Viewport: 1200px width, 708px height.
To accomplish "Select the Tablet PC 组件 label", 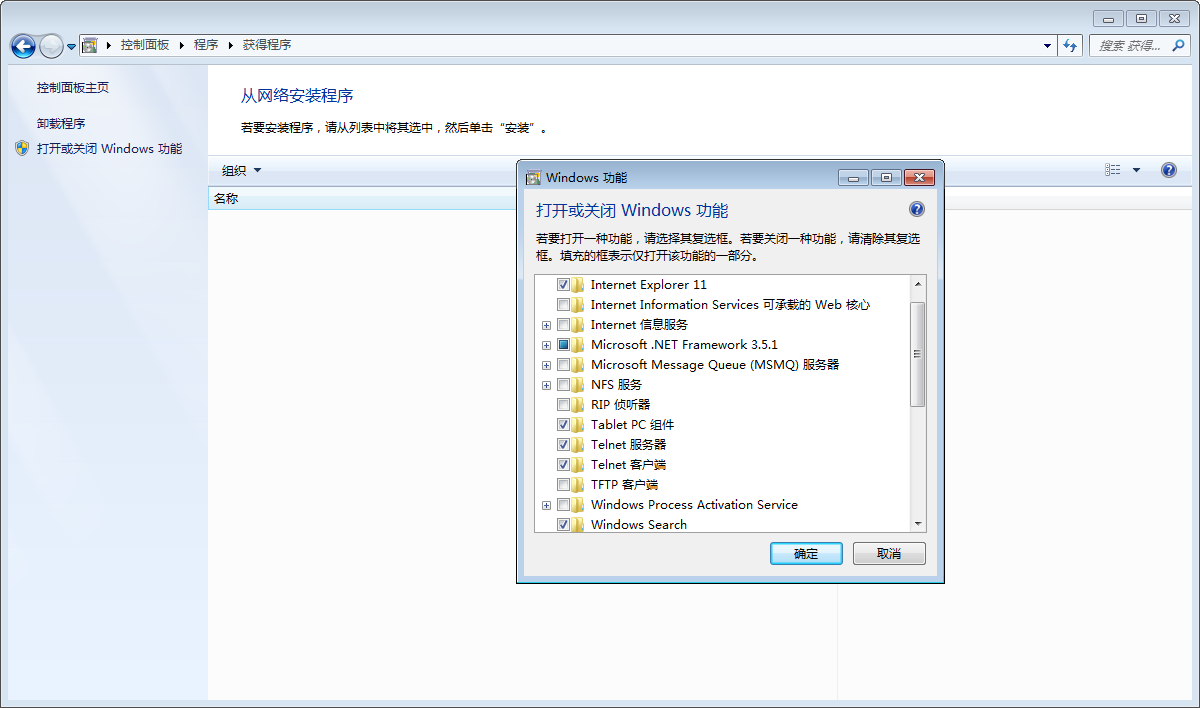I will [x=633, y=425].
